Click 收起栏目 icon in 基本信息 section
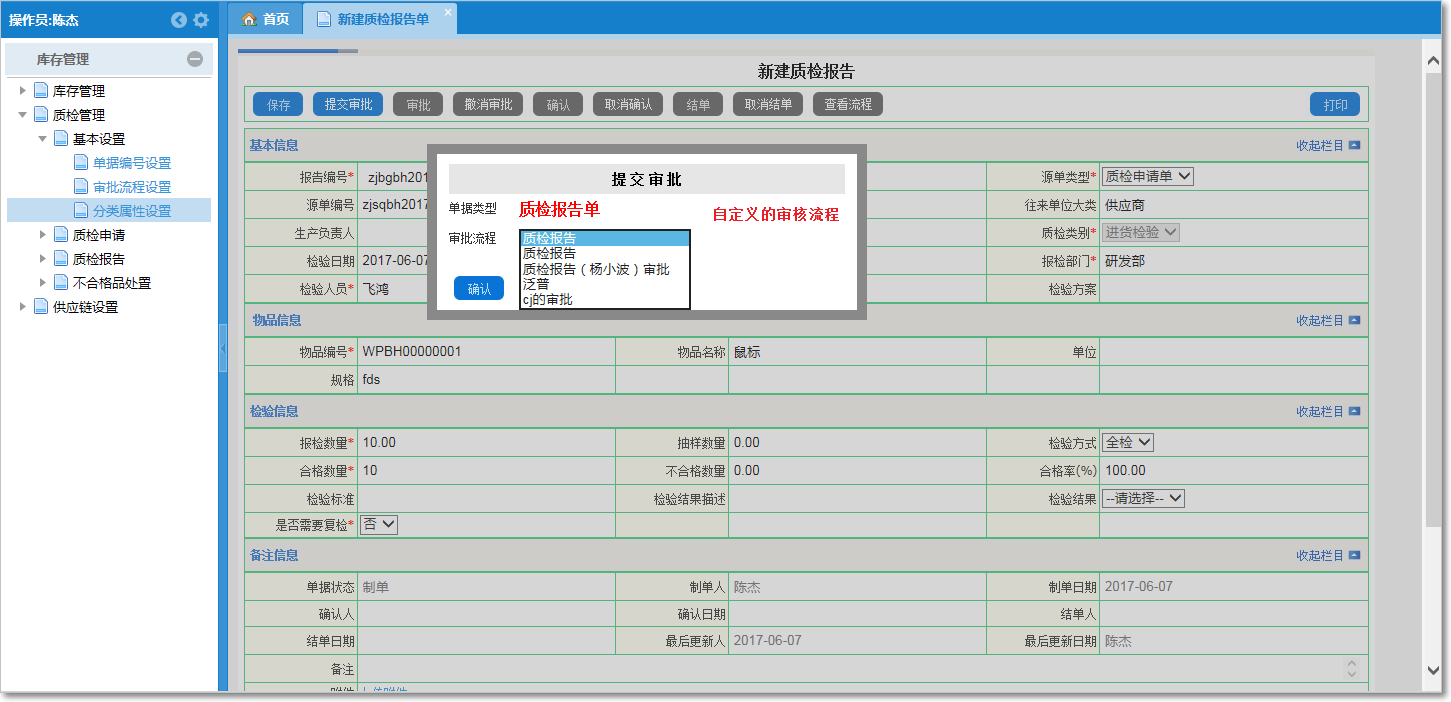This screenshot has height=702, width=1451. pyautogui.click(x=1354, y=145)
